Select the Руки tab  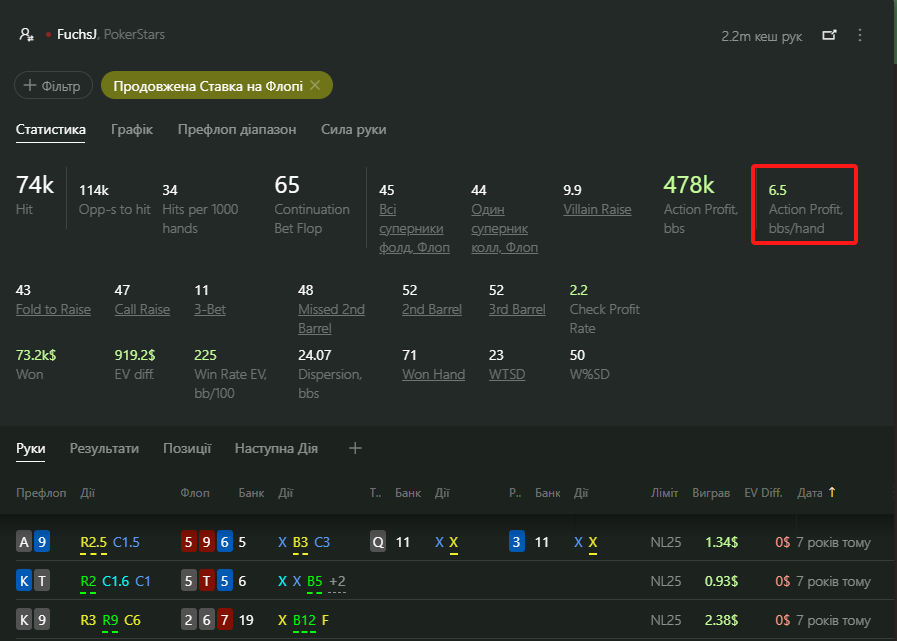pos(30,448)
